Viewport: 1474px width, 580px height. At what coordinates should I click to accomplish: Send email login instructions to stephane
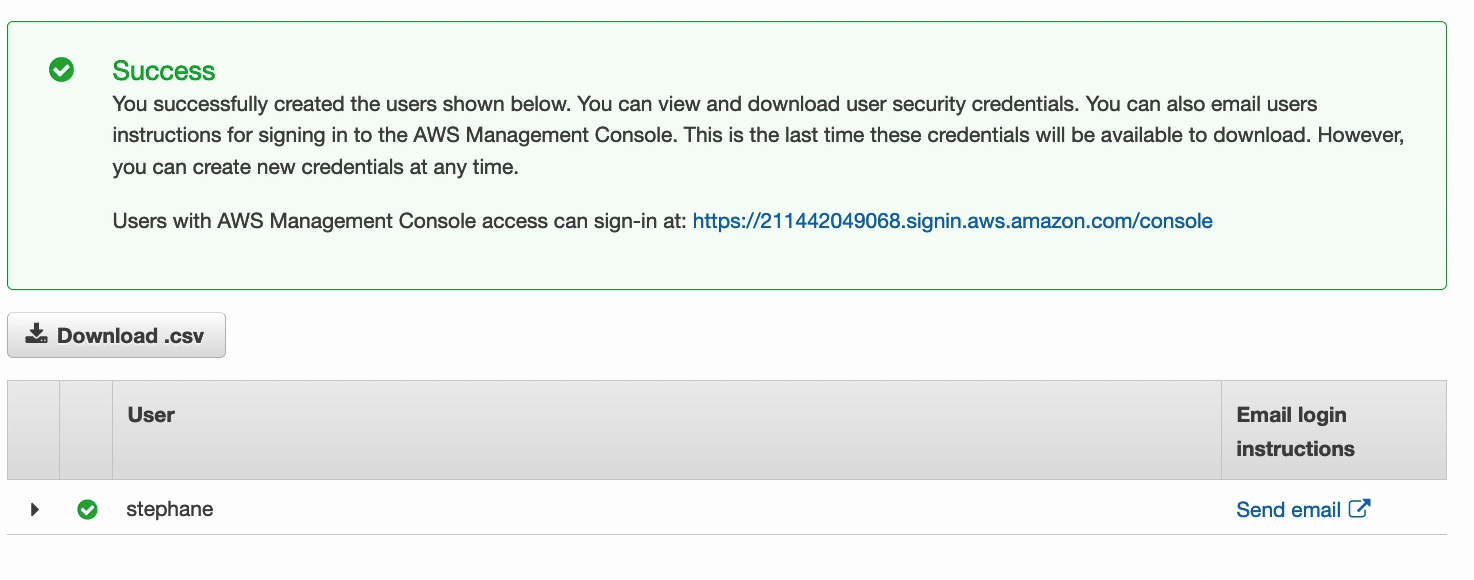(1288, 510)
